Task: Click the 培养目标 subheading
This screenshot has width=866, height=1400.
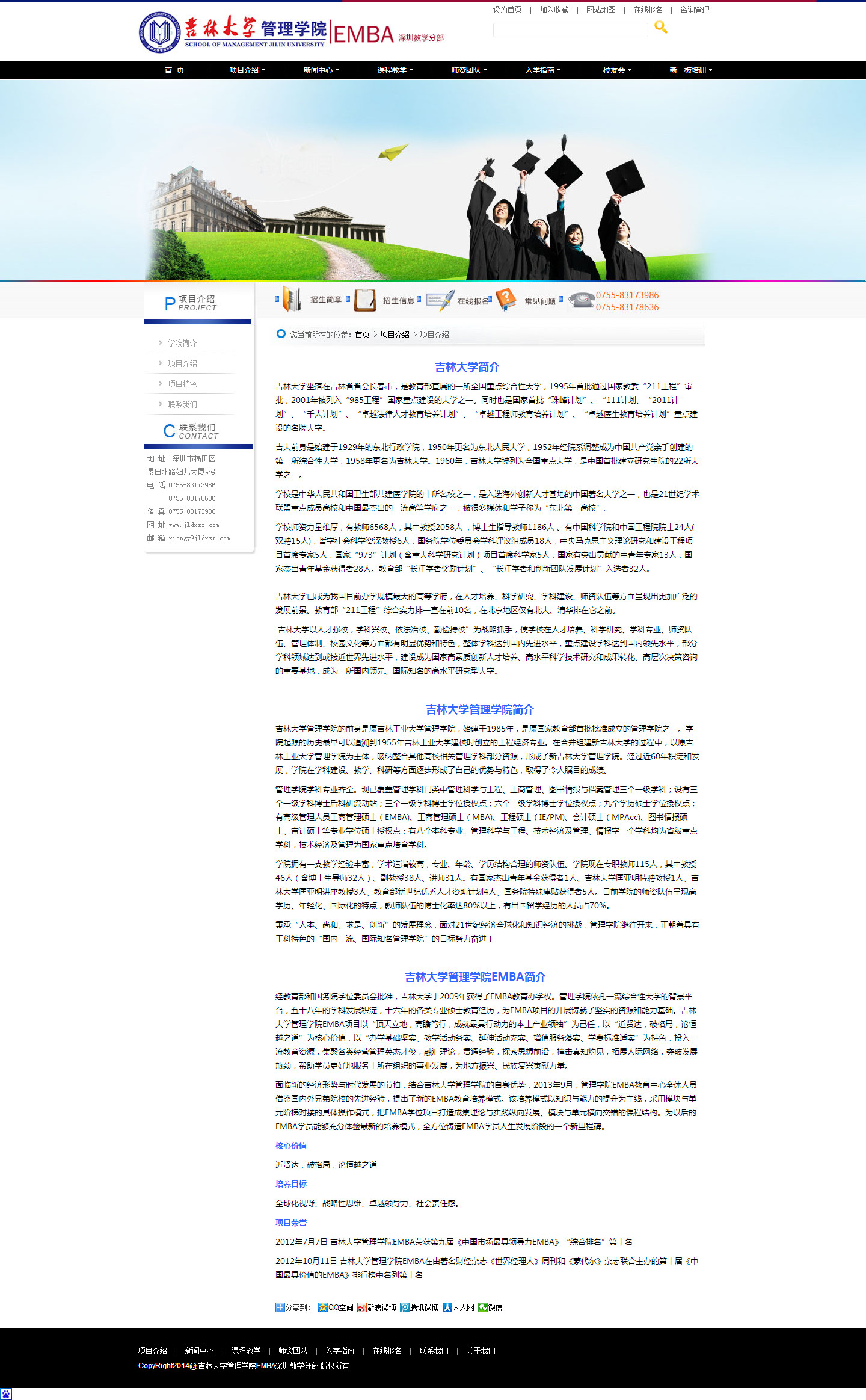Action: tap(291, 1184)
